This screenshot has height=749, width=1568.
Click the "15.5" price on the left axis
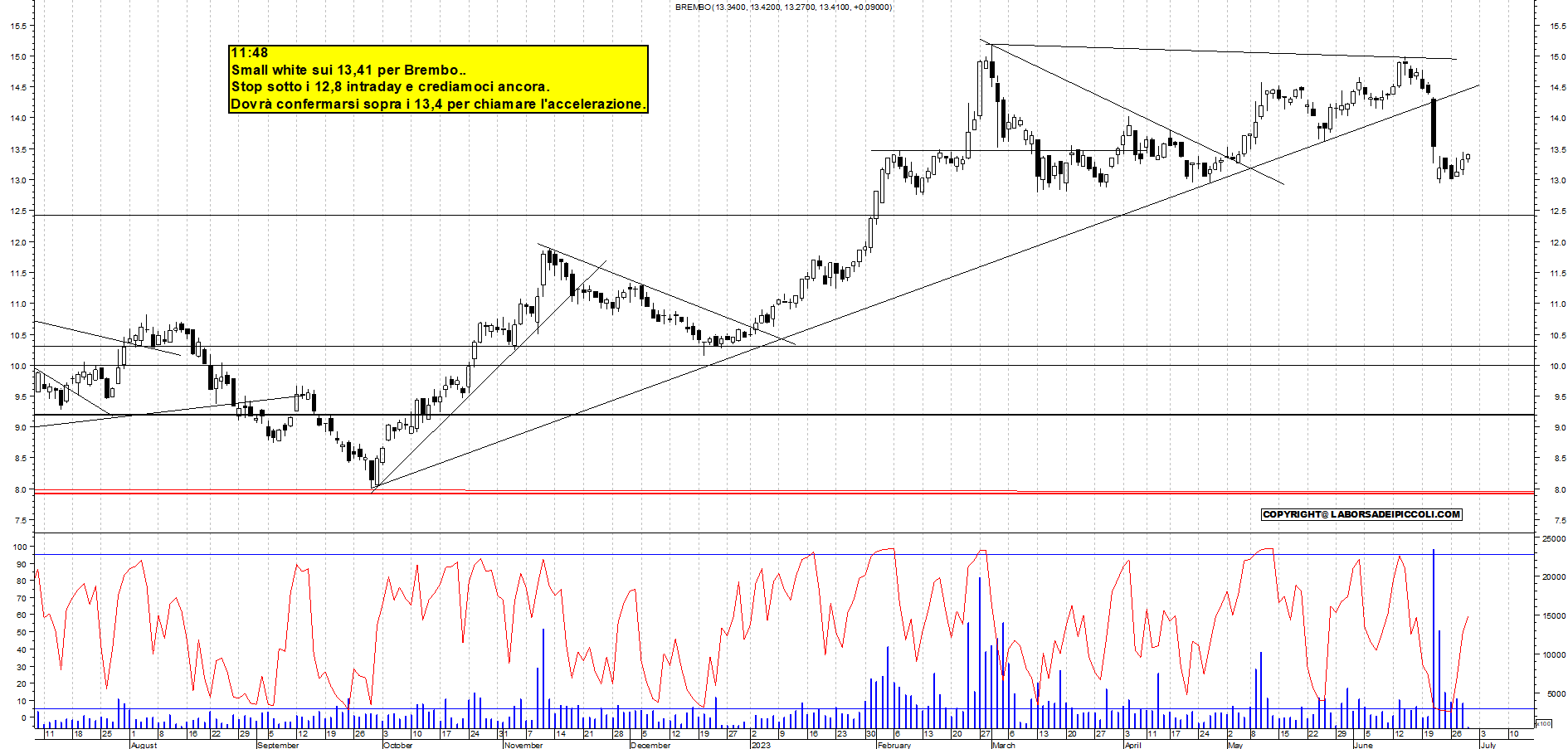tap(18, 26)
